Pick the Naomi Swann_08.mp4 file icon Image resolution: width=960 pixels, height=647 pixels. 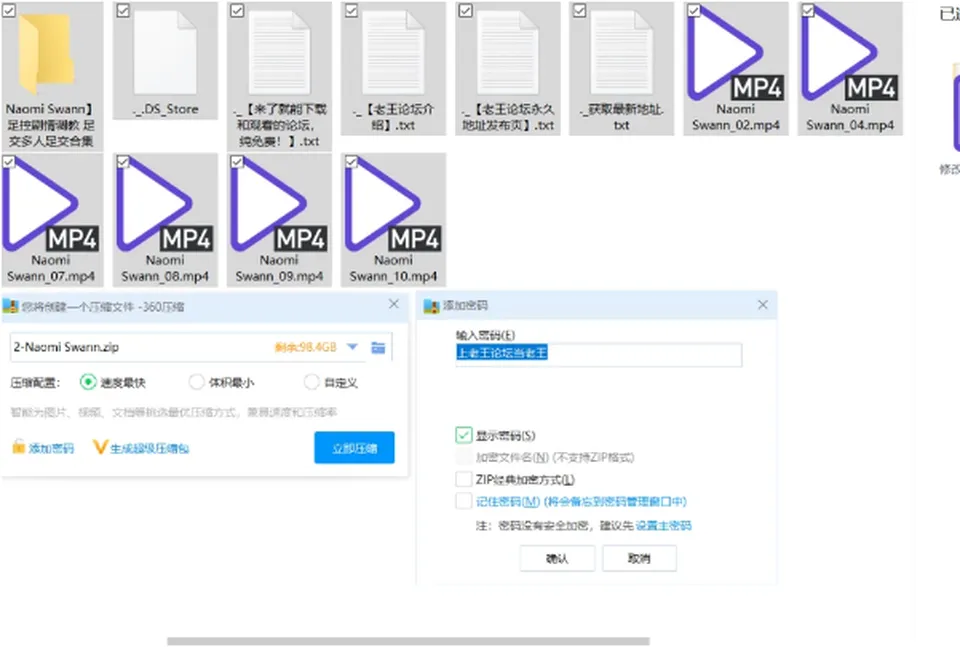coord(165,204)
